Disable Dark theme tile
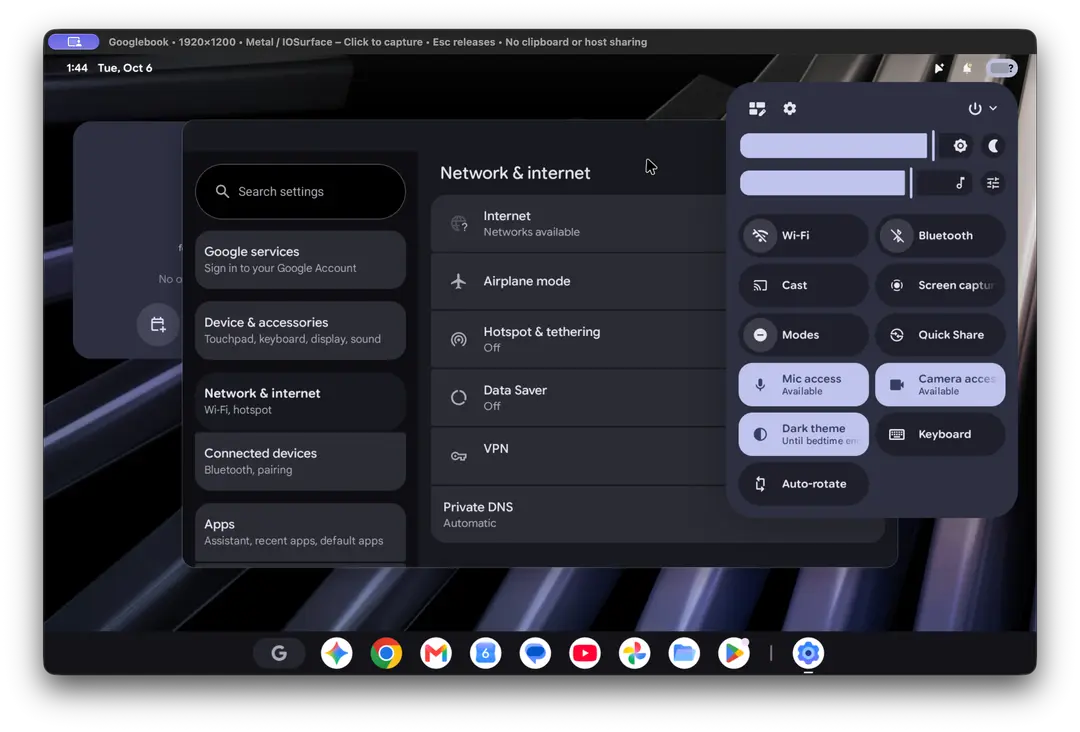This screenshot has width=1080, height=732. 803,434
